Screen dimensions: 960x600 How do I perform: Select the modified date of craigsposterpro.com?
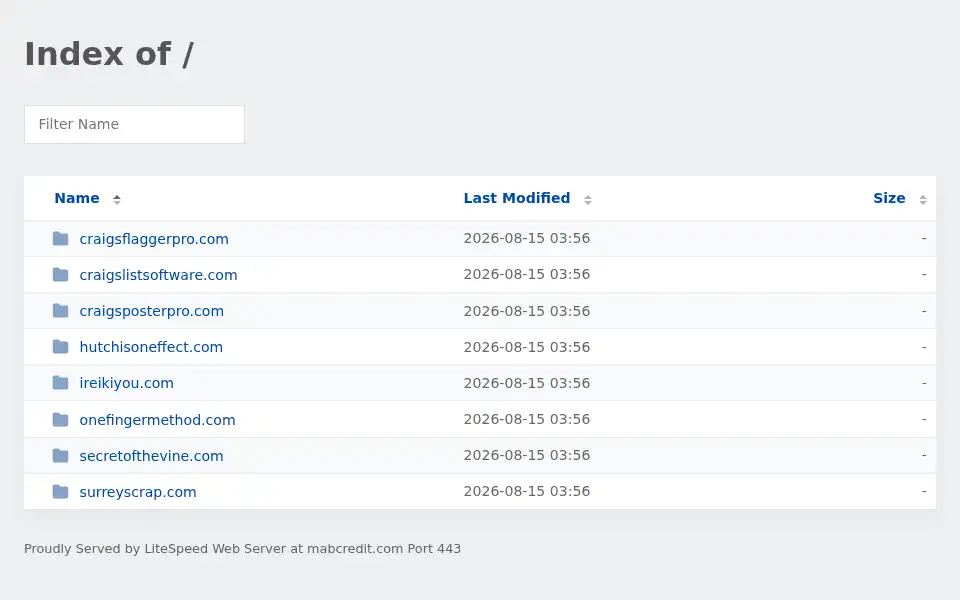pyautogui.click(x=527, y=311)
